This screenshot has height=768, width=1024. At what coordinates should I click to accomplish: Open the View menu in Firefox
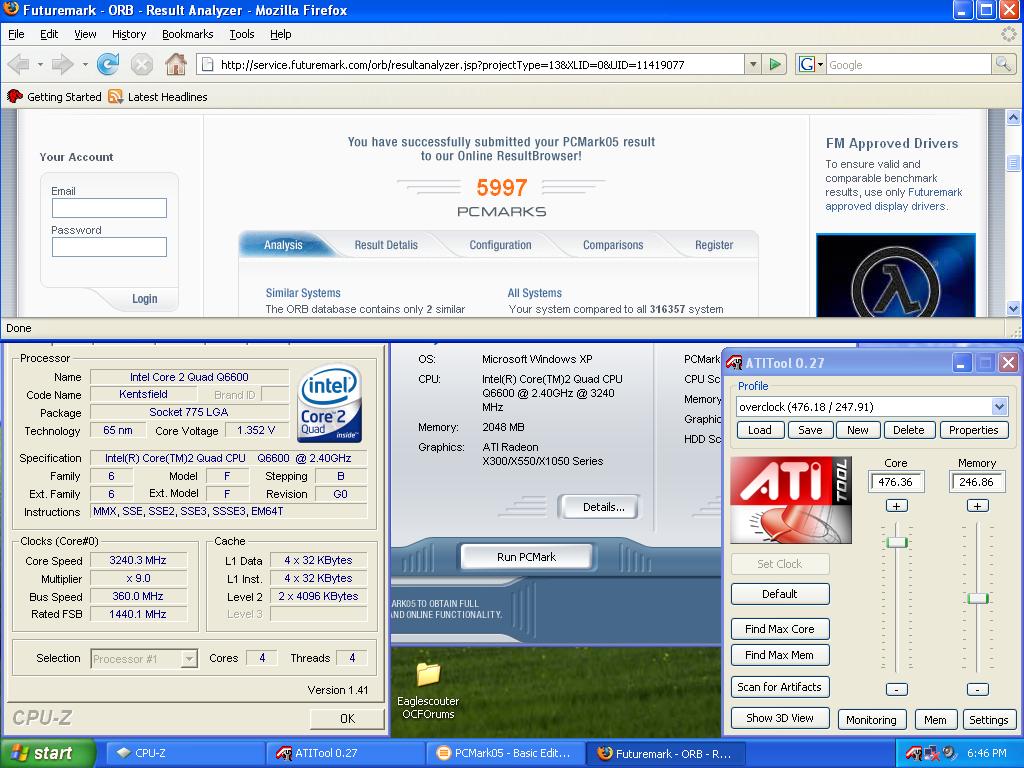85,34
